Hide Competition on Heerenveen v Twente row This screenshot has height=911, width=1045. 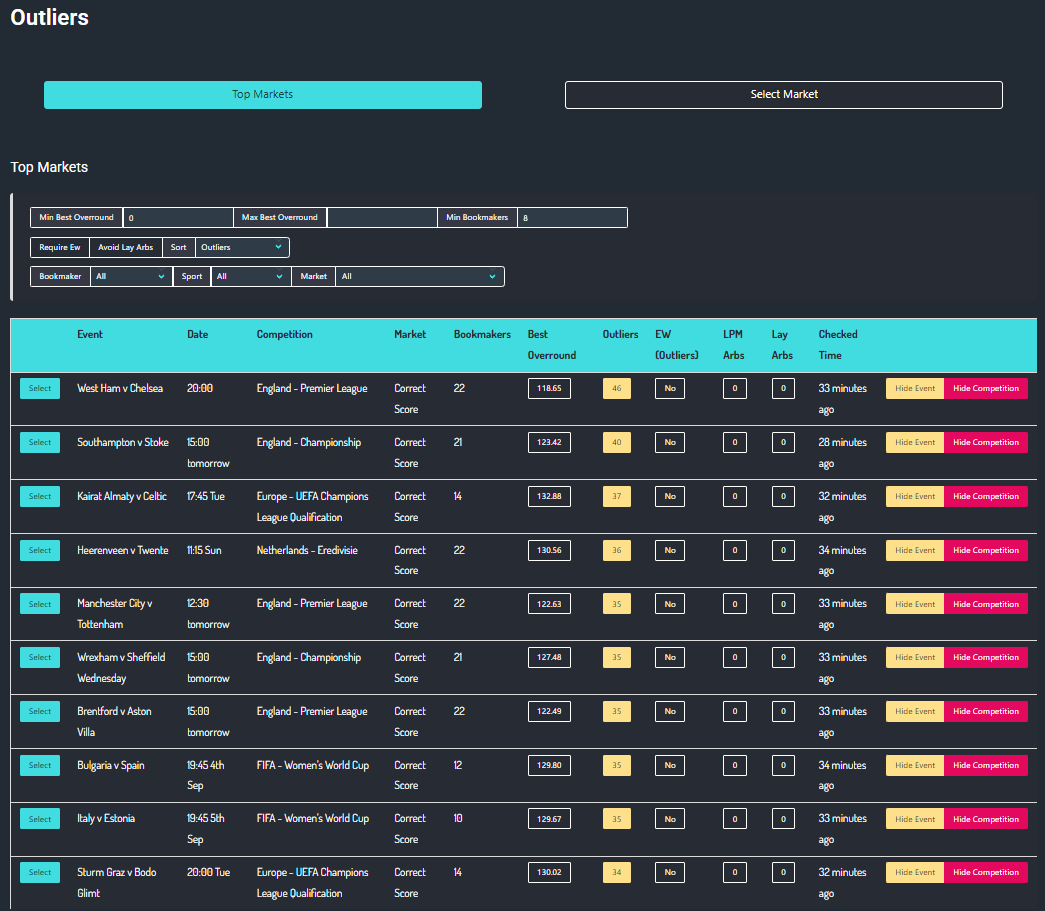986,550
